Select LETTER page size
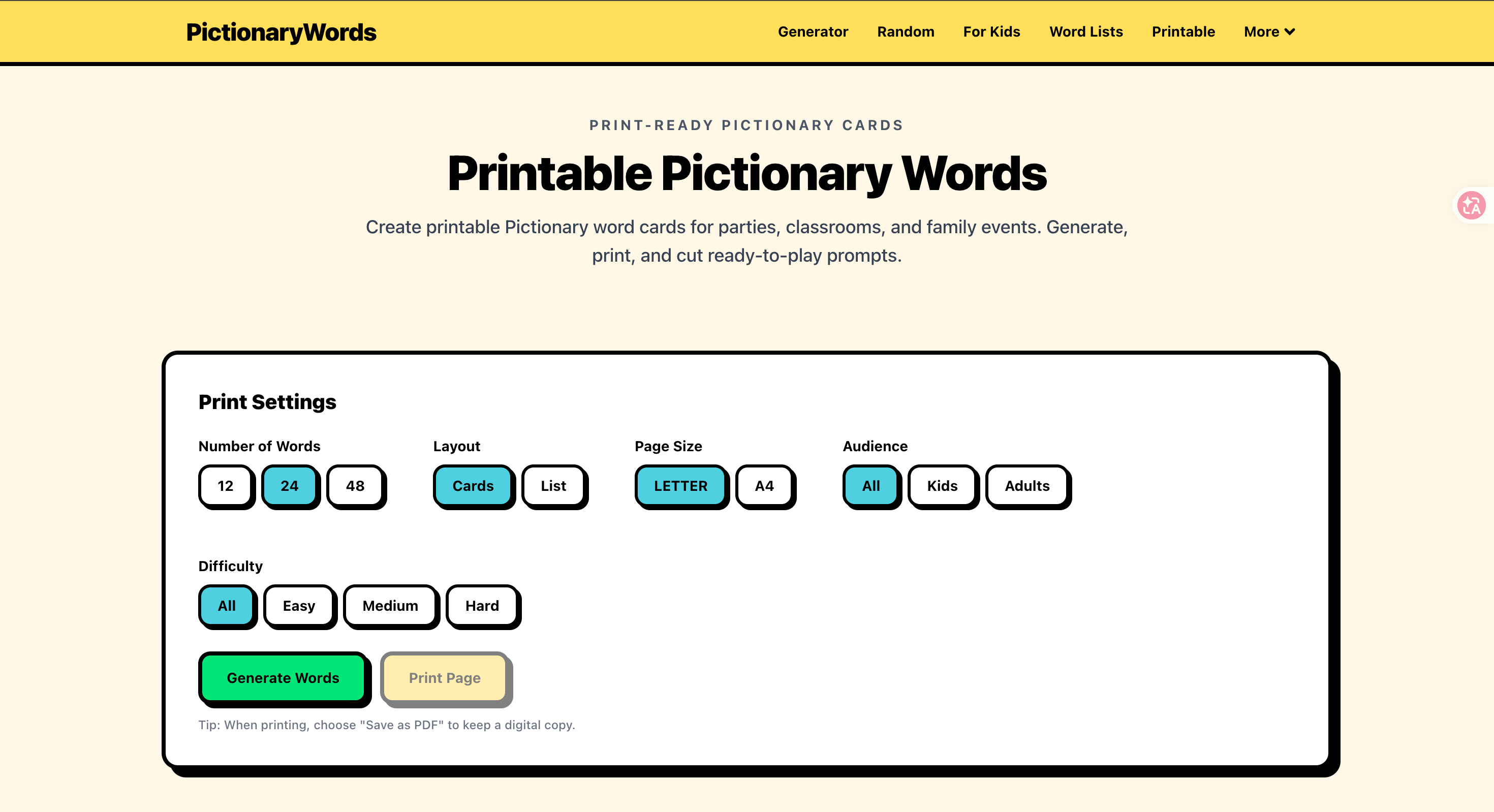The image size is (1494, 812). [x=680, y=486]
